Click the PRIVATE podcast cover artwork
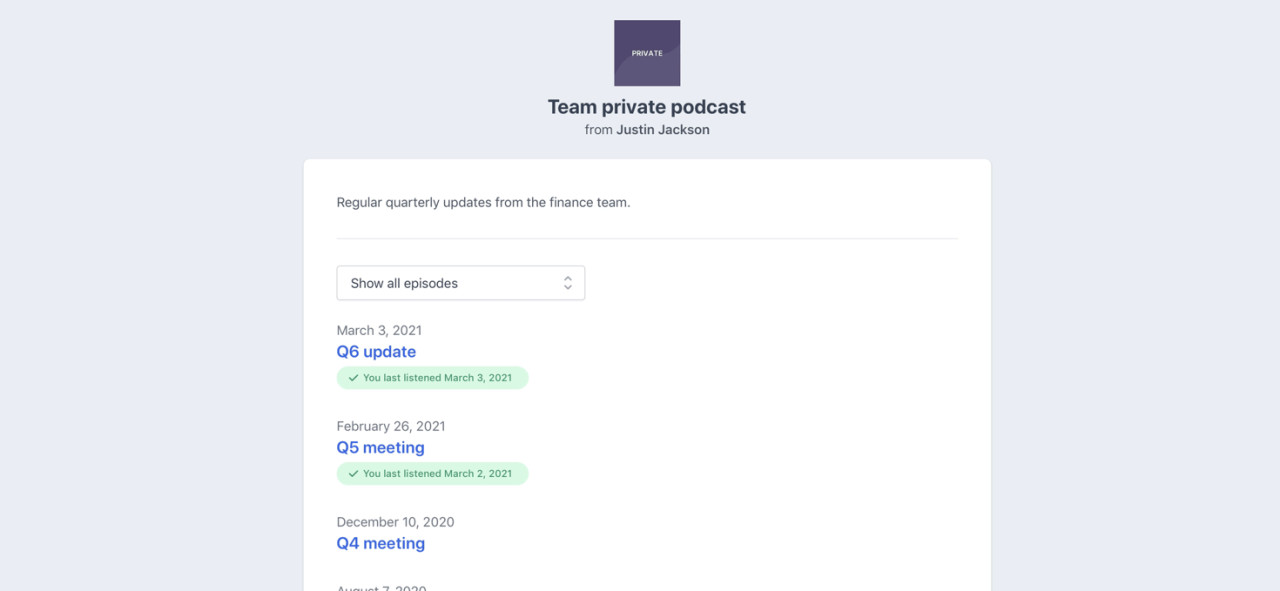The height and width of the screenshot is (591, 1280). coord(646,53)
